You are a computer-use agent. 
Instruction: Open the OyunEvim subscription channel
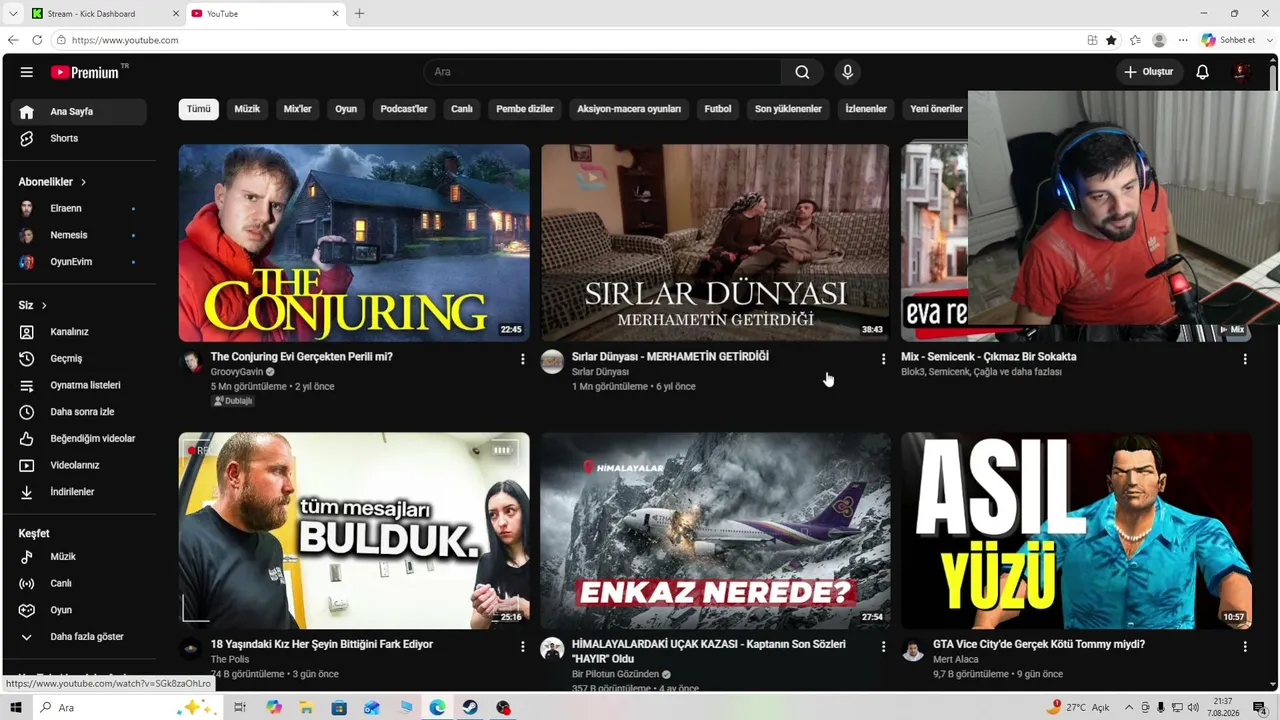pyautogui.click(x=79, y=262)
